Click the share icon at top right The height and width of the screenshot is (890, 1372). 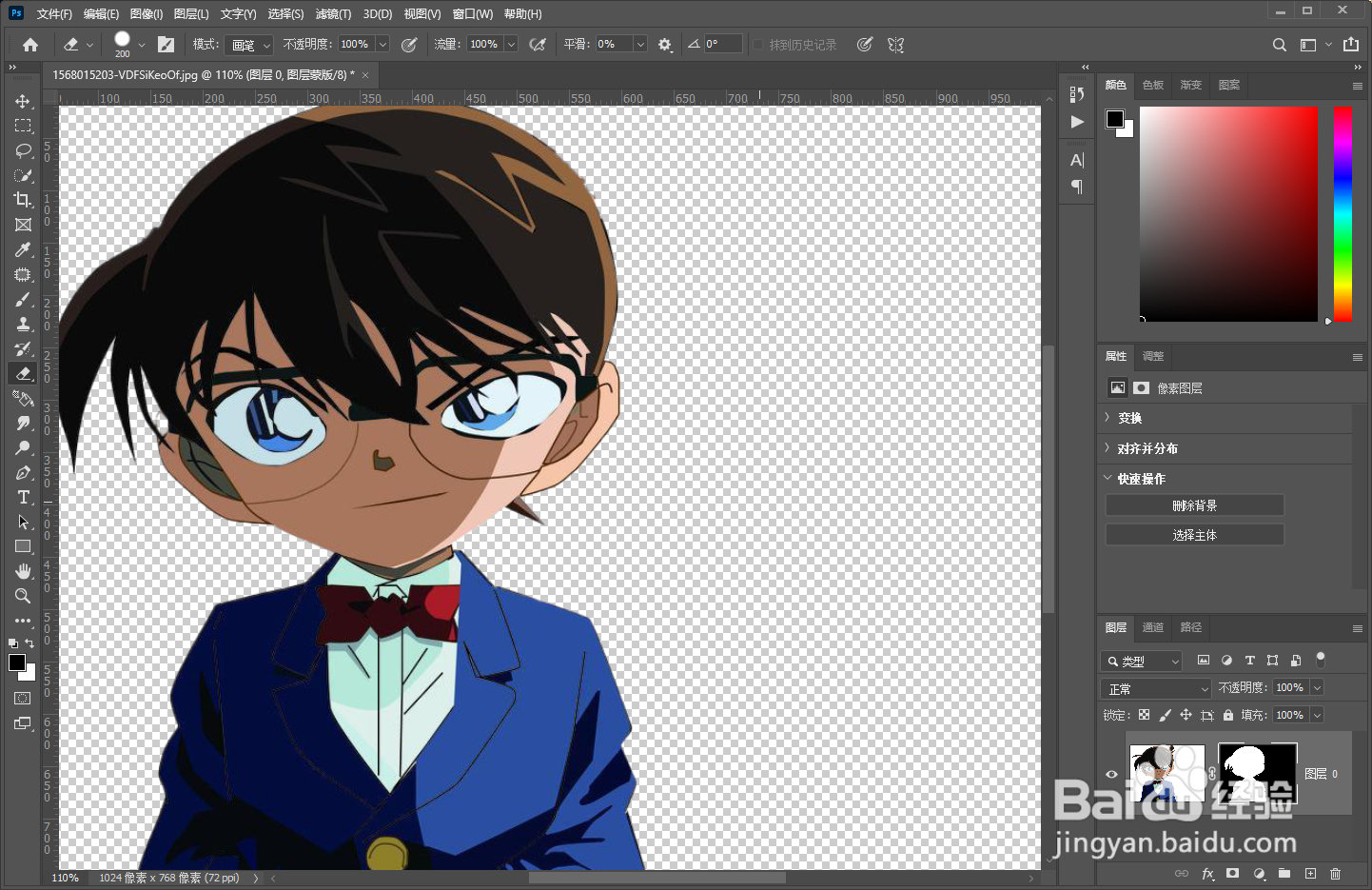tap(1351, 45)
